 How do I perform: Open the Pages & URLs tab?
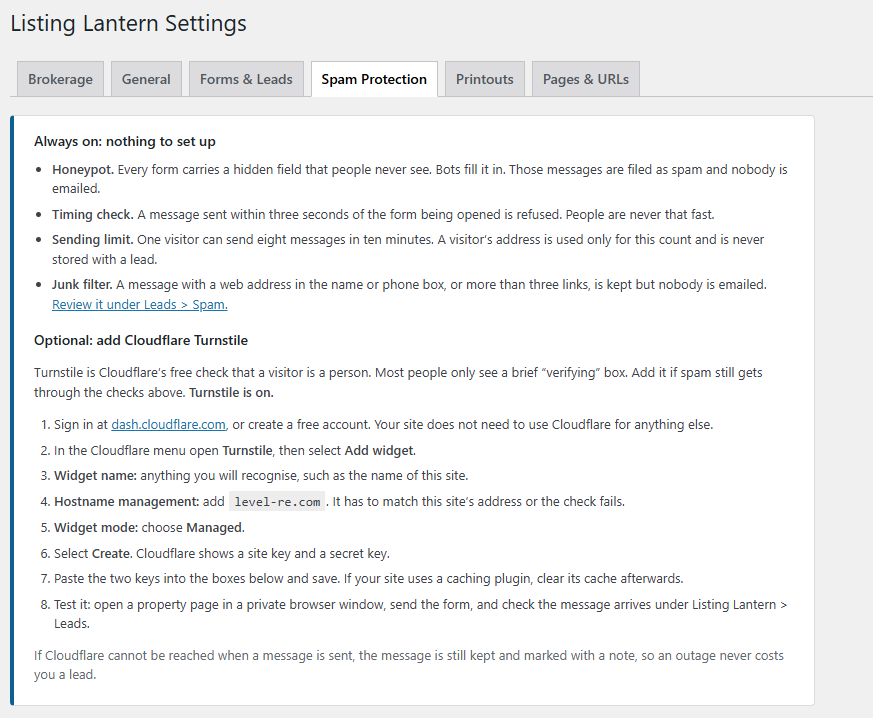(586, 79)
